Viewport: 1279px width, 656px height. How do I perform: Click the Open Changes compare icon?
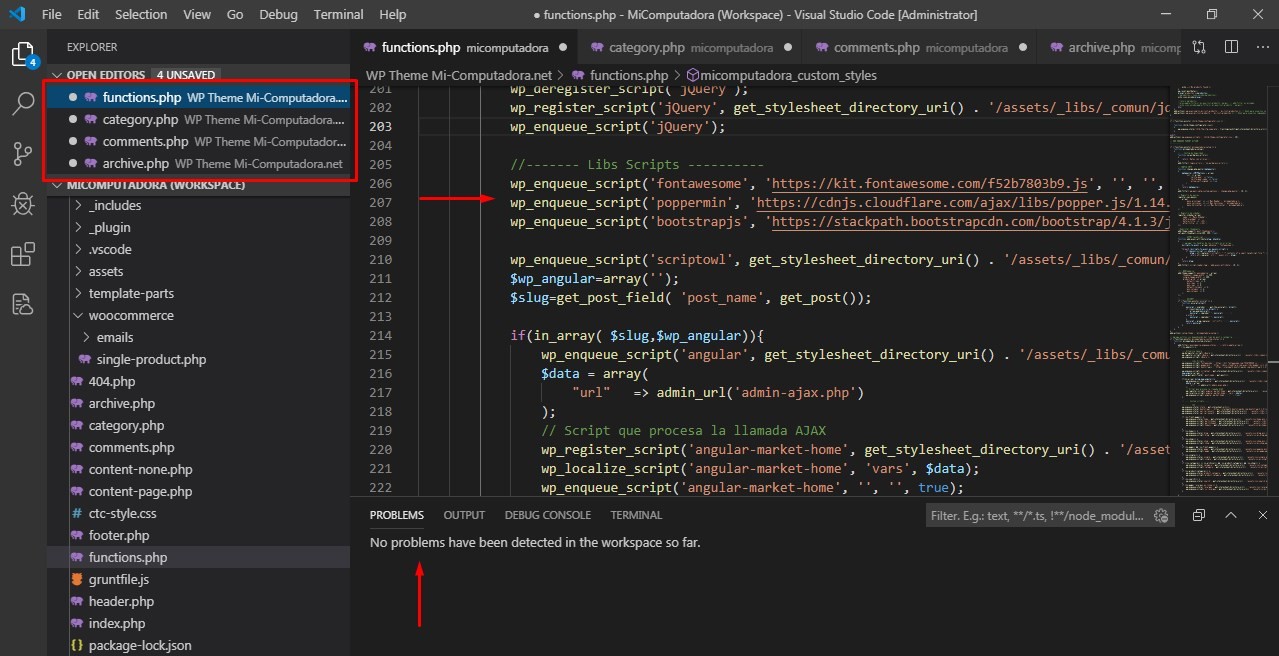pos(1198,47)
